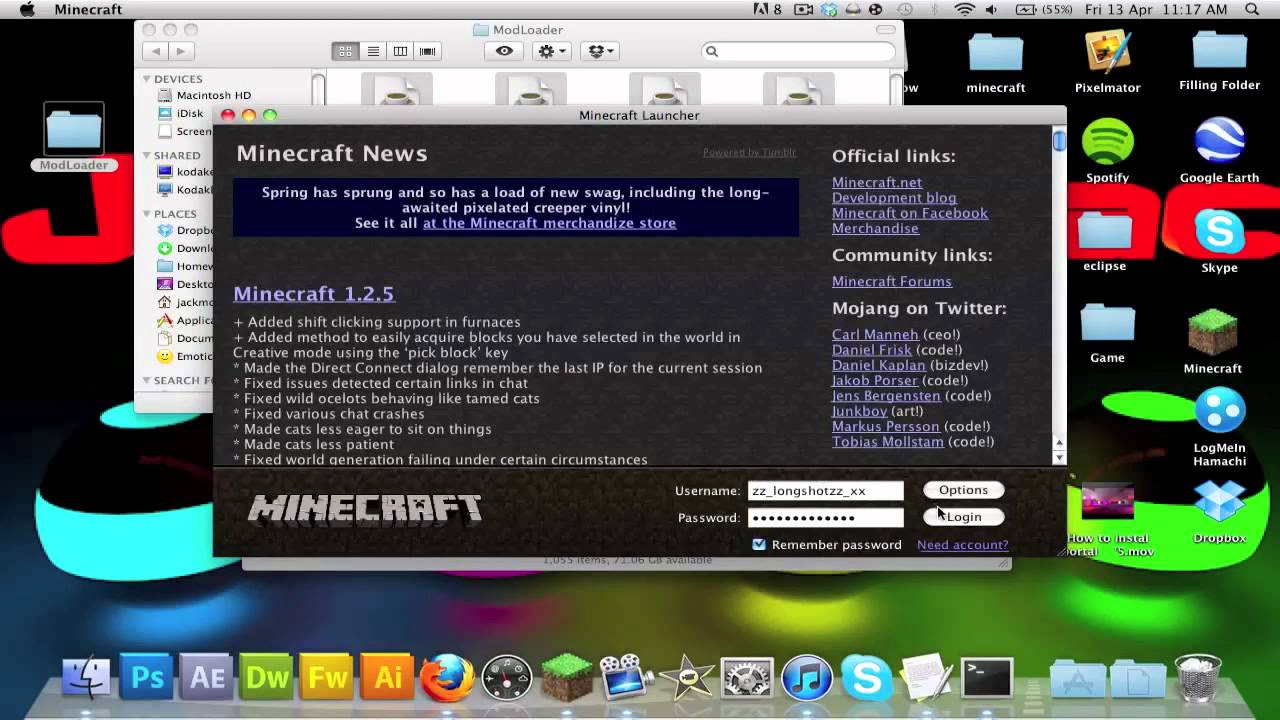The height and width of the screenshot is (720, 1280).
Task: Toggle the Remember password checkbox
Action: (759, 544)
